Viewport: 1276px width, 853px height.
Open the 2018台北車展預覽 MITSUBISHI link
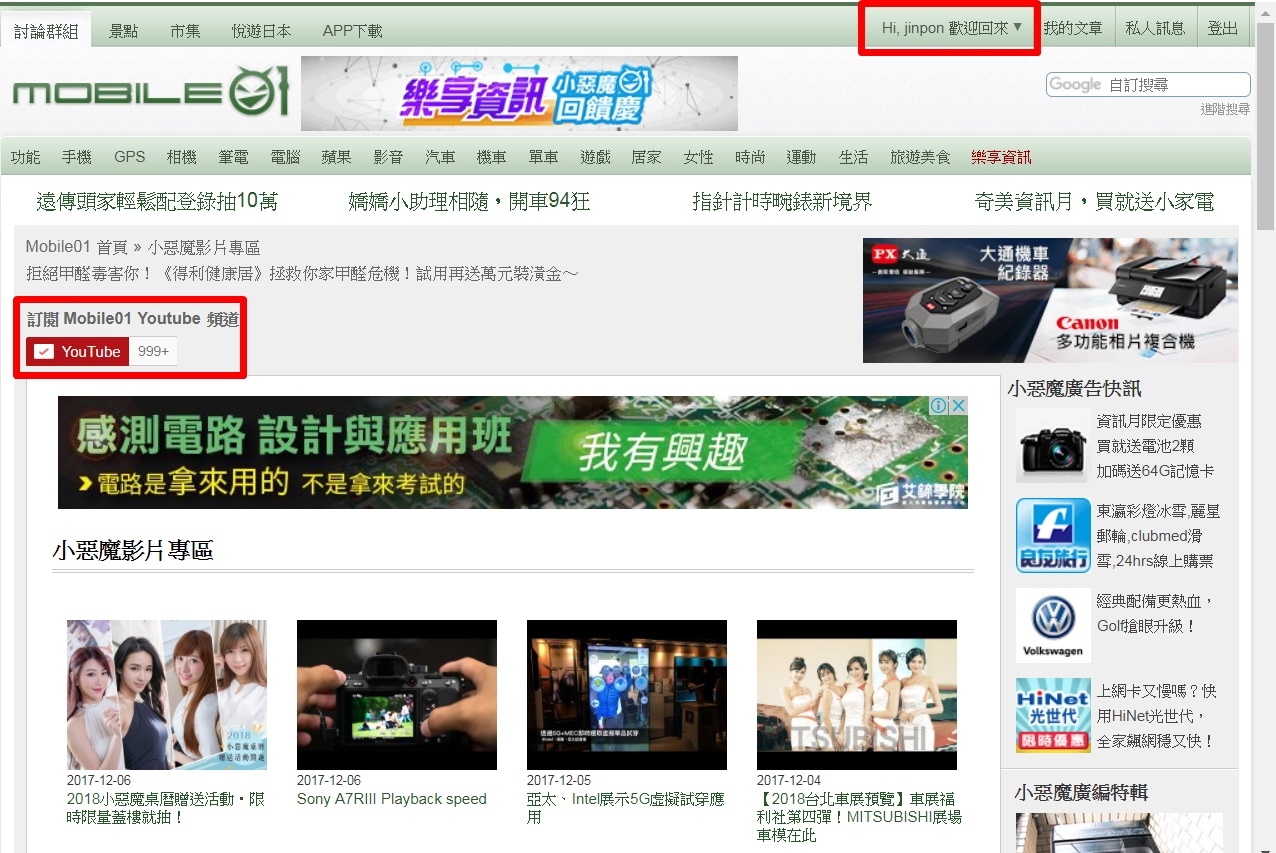coord(859,817)
